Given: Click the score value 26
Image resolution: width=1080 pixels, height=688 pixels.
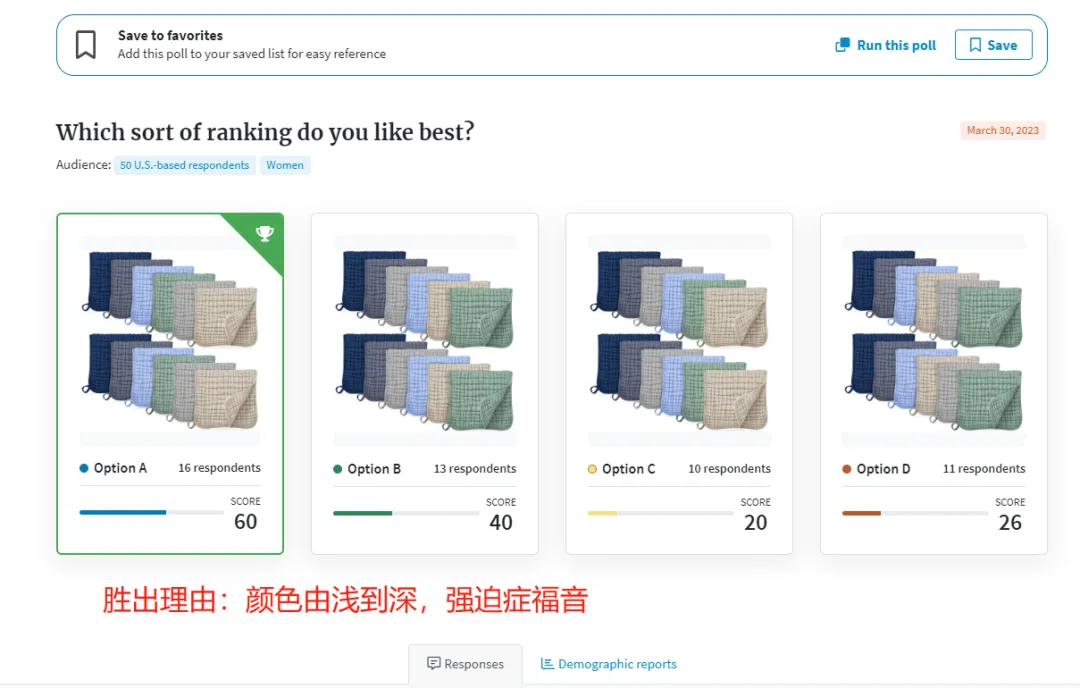Looking at the screenshot, I should (1010, 522).
